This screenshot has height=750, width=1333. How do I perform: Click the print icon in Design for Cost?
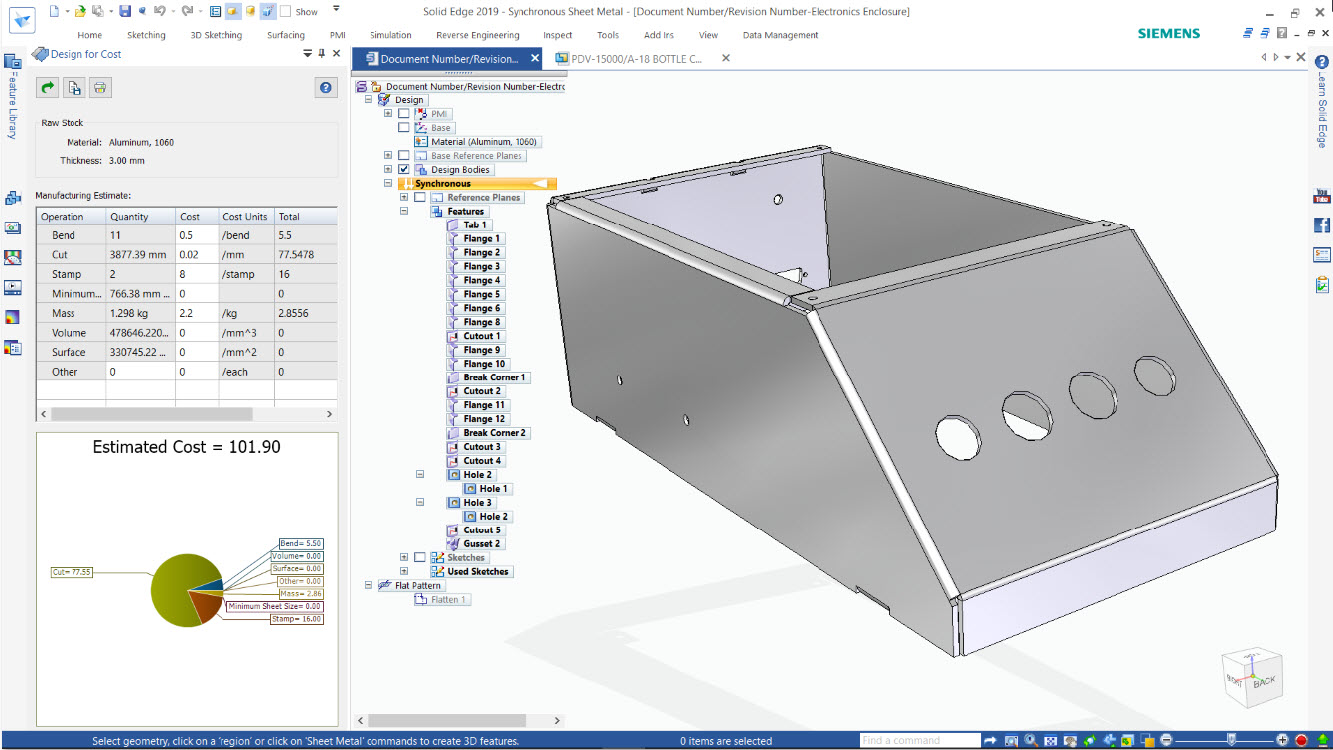(x=100, y=88)
